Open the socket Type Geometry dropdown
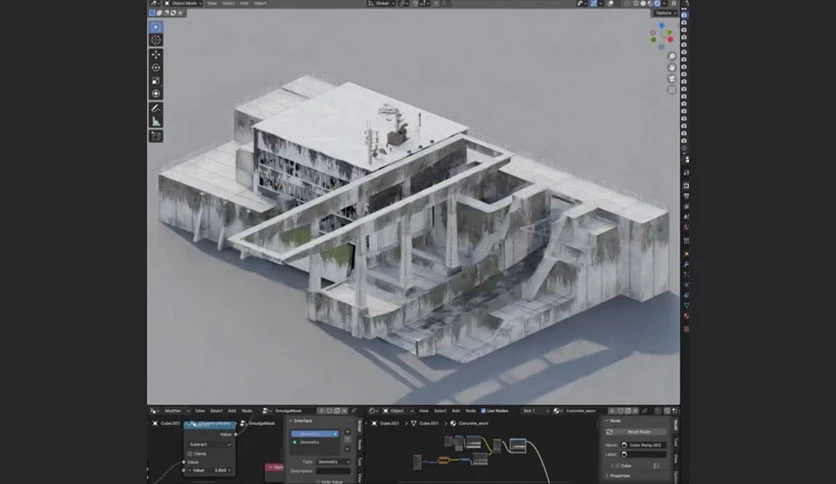Image resolution: width=836 pixels, height=484 pixels. (333, 462)
